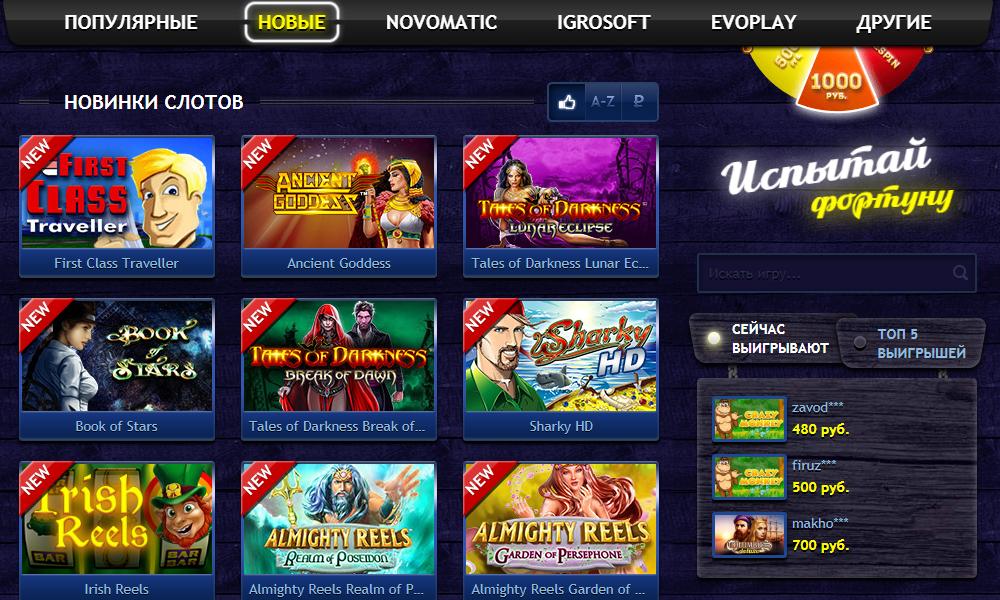Click the search magnifier icon
The height and width of the screenshot is (600, 1000).
(960, 273)
